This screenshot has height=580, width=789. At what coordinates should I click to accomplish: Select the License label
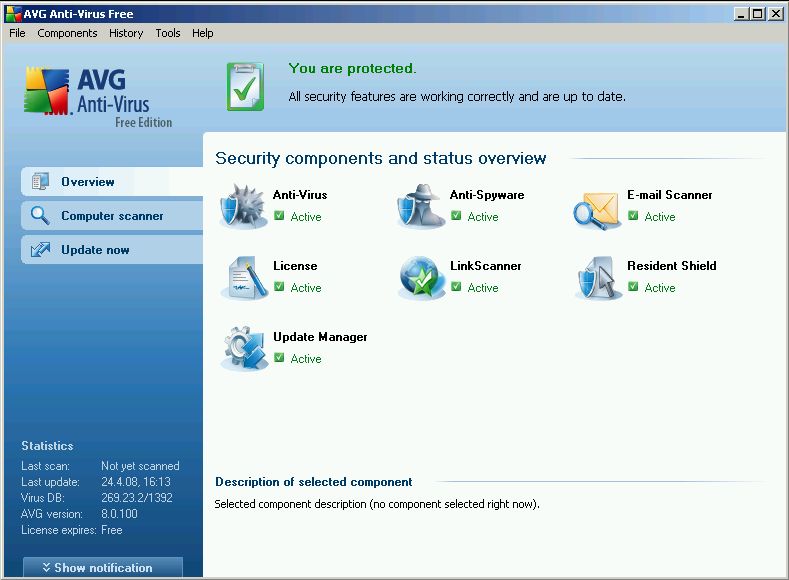click(x=295, y=266)
